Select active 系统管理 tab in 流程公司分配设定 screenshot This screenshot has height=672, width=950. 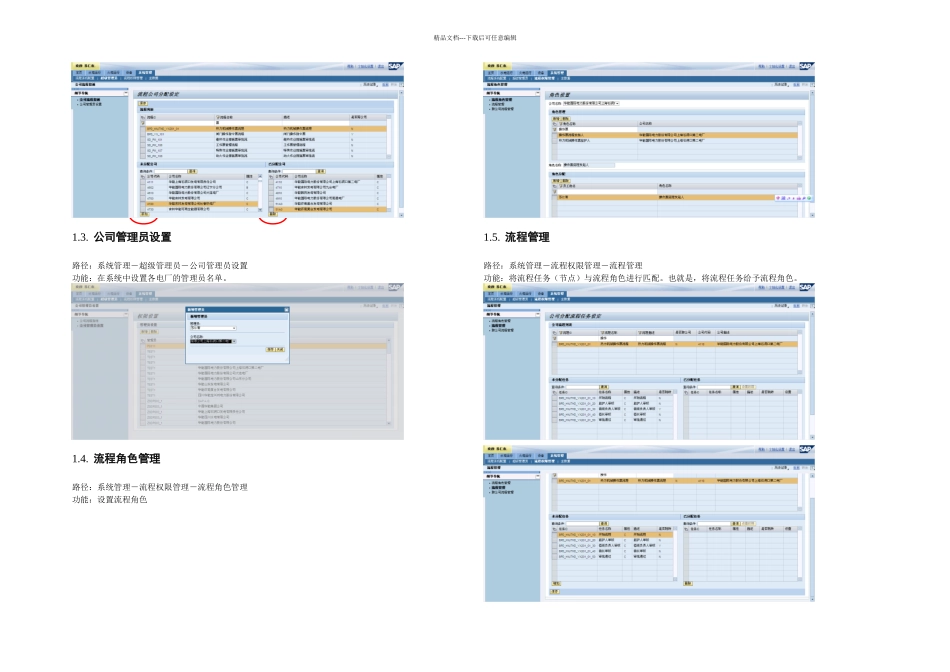(x=145, y=73)
